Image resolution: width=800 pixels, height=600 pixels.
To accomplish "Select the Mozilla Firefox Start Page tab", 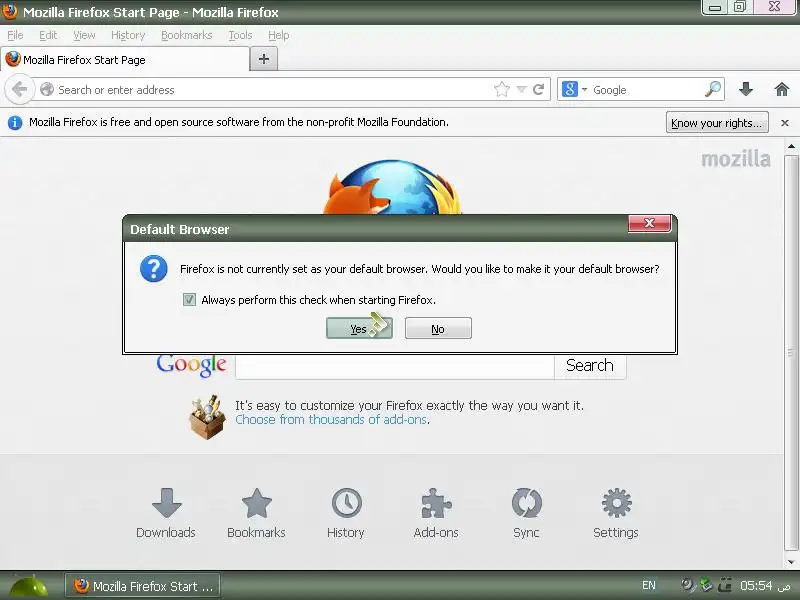I will coord(125,60).
